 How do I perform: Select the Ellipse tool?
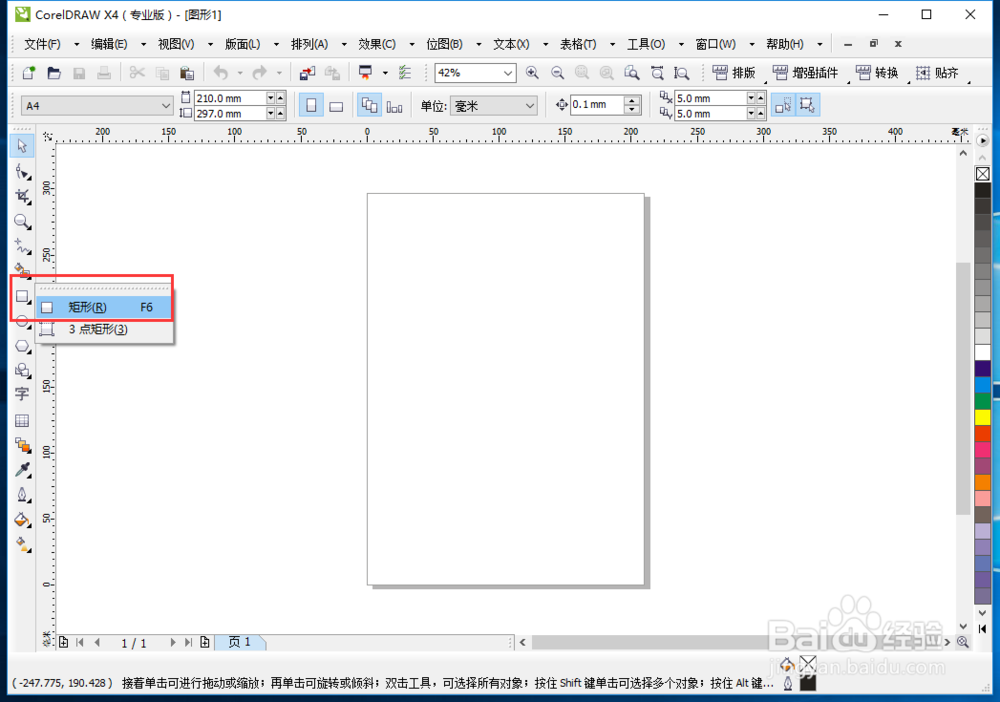tap(22, 320)
